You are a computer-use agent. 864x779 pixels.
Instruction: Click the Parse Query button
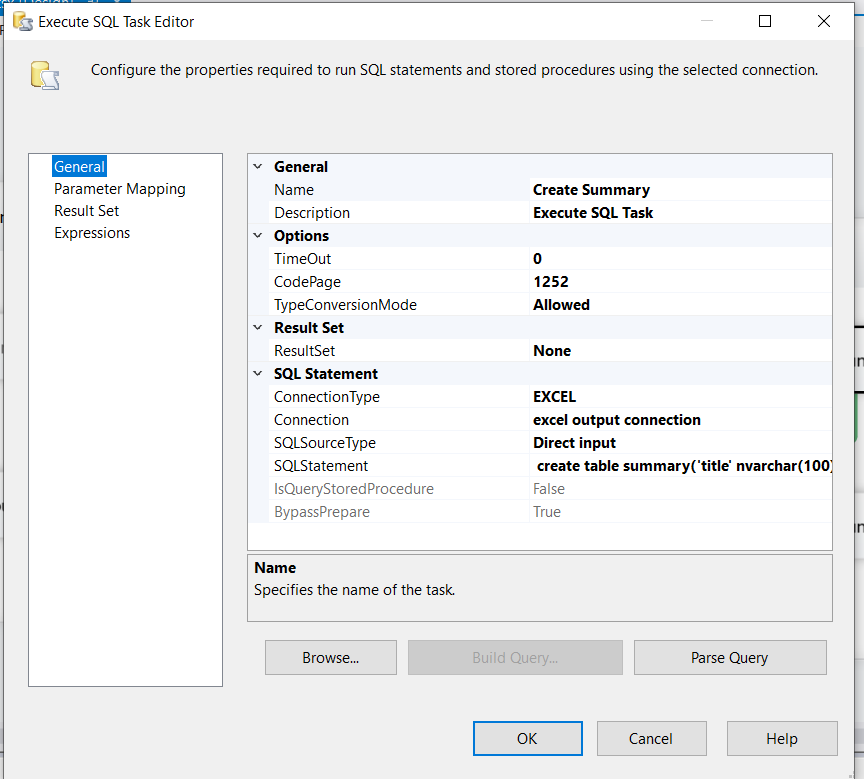pyautogui.click(x=730, y=657)
